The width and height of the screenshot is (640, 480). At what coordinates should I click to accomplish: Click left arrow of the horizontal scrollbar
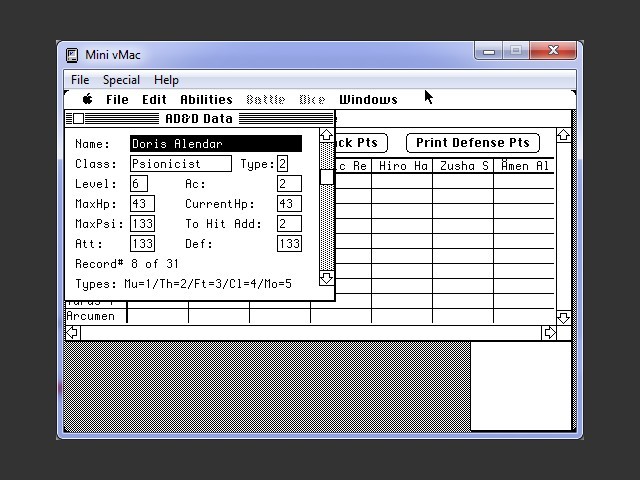(x=73, y=333)
